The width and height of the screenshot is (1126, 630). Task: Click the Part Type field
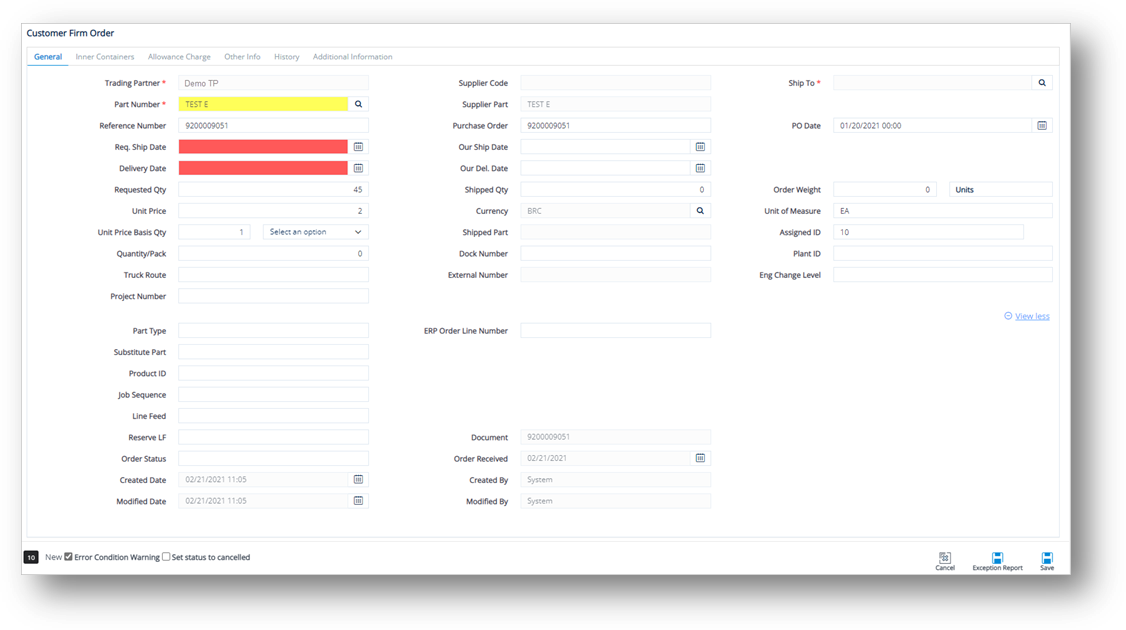coord(274,330)
